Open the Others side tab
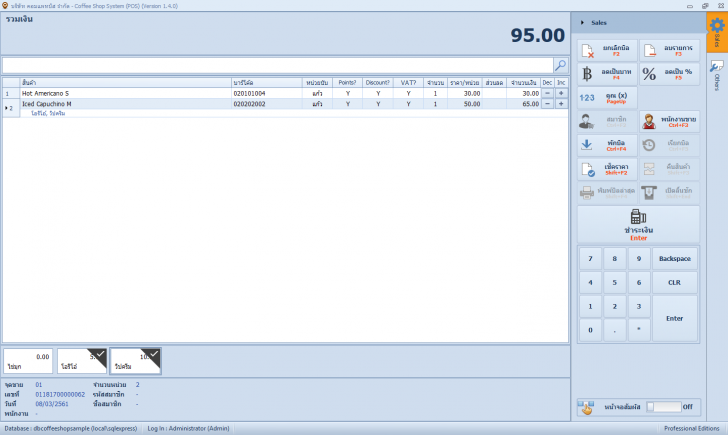The image size is (728, 435). [717, 76]
